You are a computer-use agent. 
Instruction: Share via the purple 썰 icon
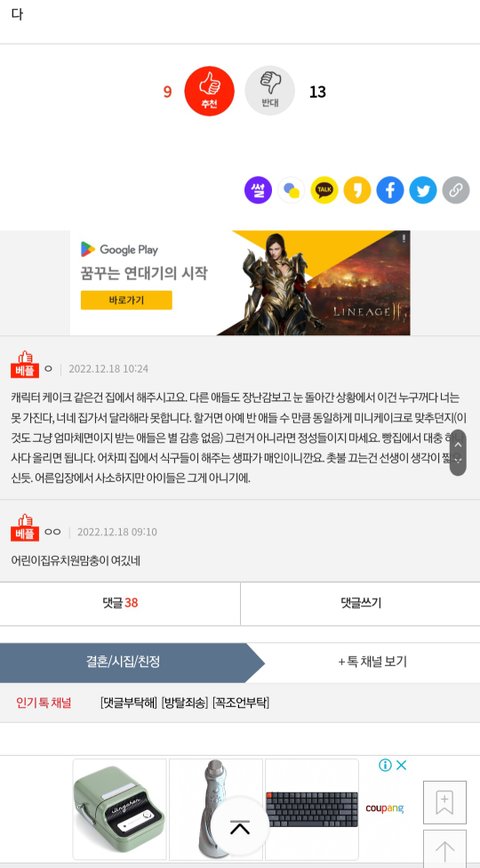258,190
